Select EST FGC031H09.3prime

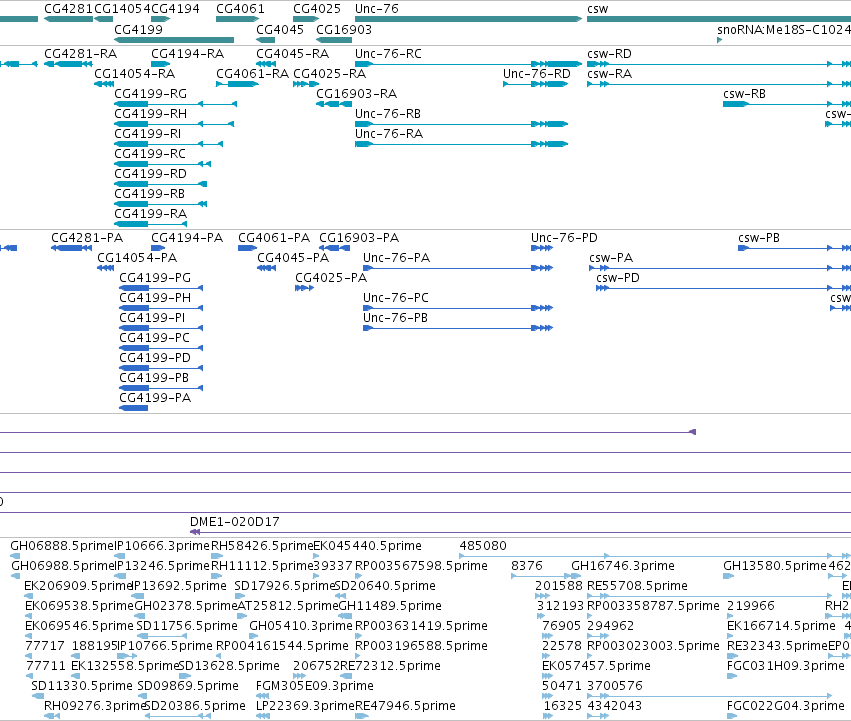coord(786,666)
